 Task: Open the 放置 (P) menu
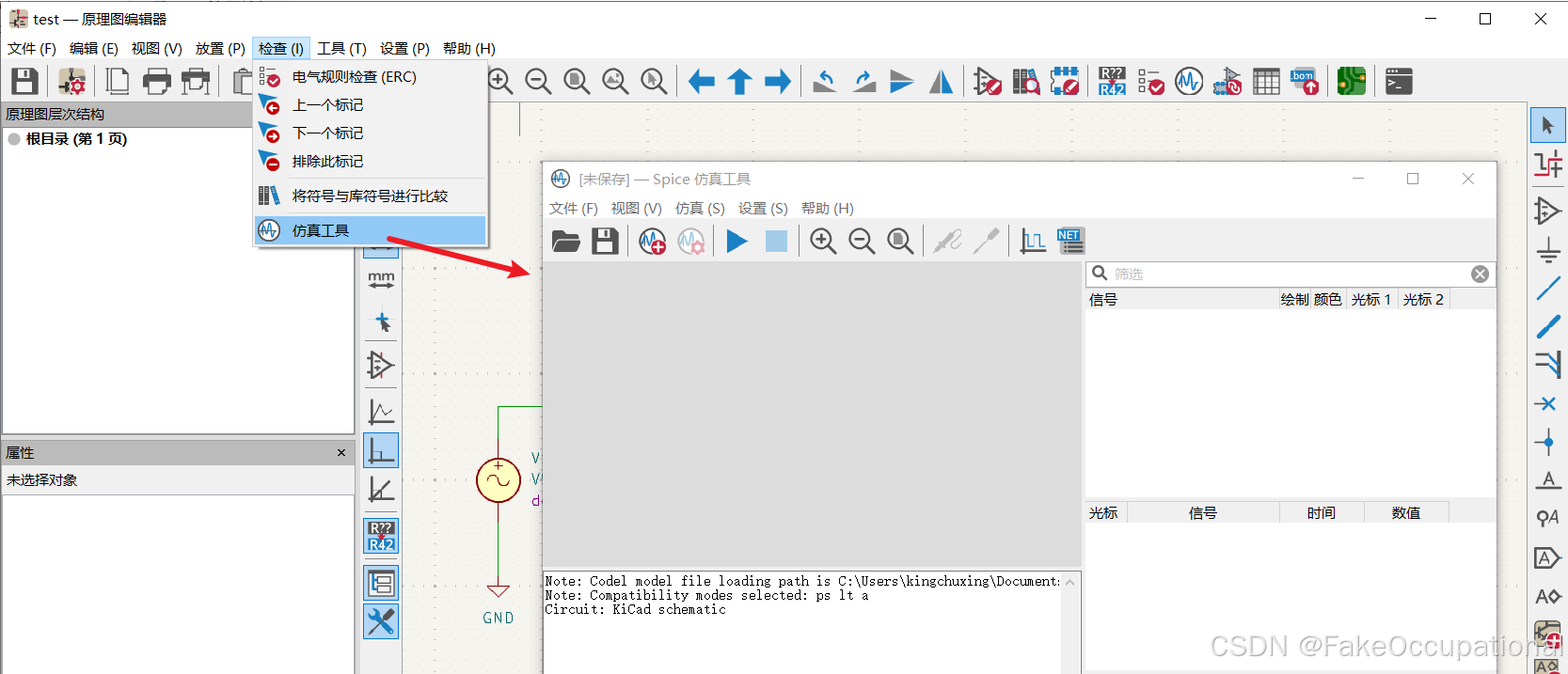(220, 49)
